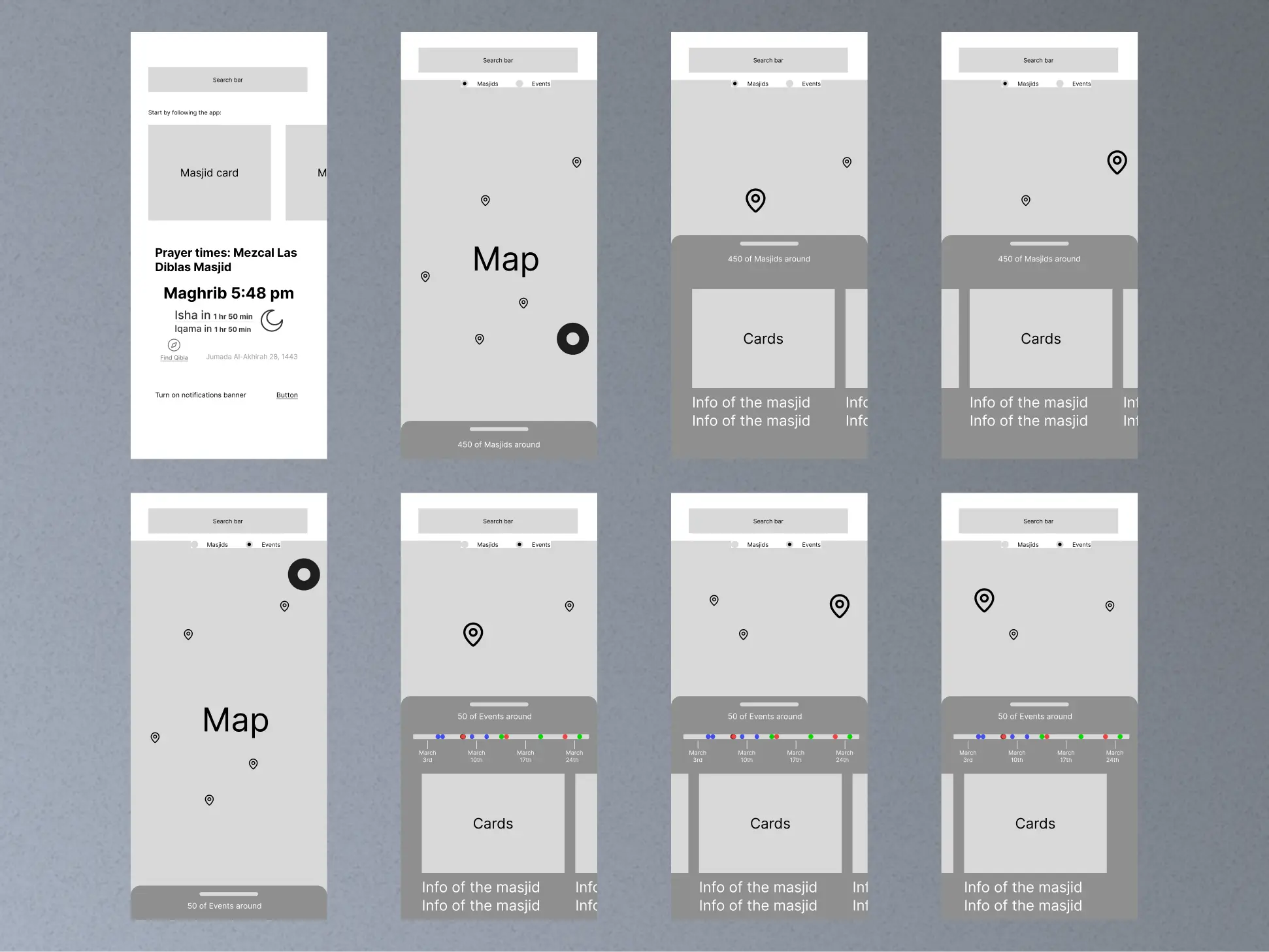Expand the collapsed '50 of Events around' sheet handle

pyautogui.click(x=229, y=893)
